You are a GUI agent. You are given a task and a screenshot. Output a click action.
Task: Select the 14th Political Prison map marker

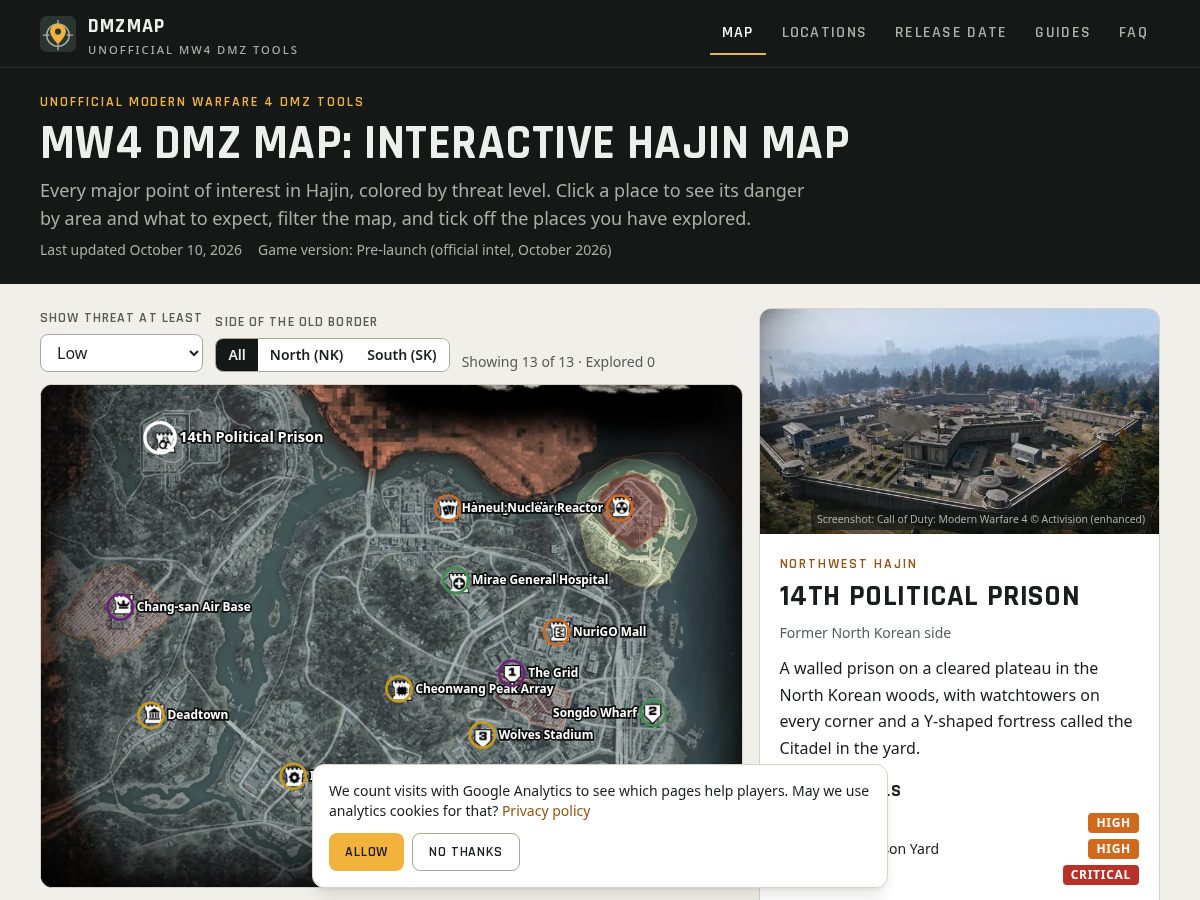(160, 437)
